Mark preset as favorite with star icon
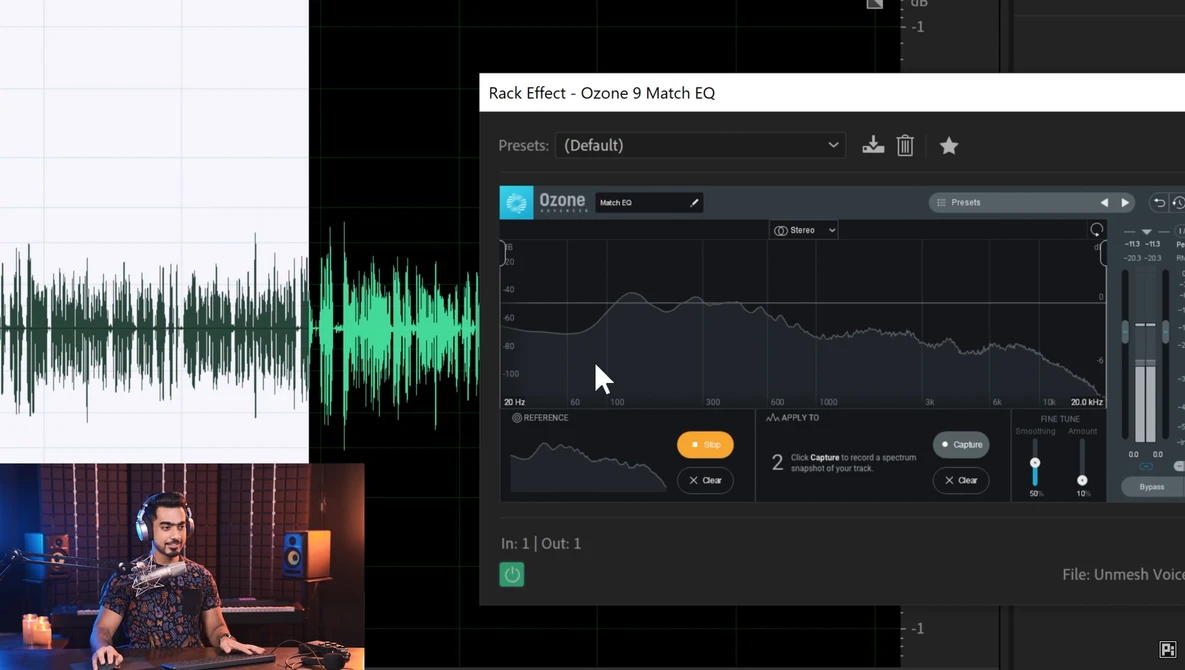This screenshot has height=670, width=1185. coord(948,145)
